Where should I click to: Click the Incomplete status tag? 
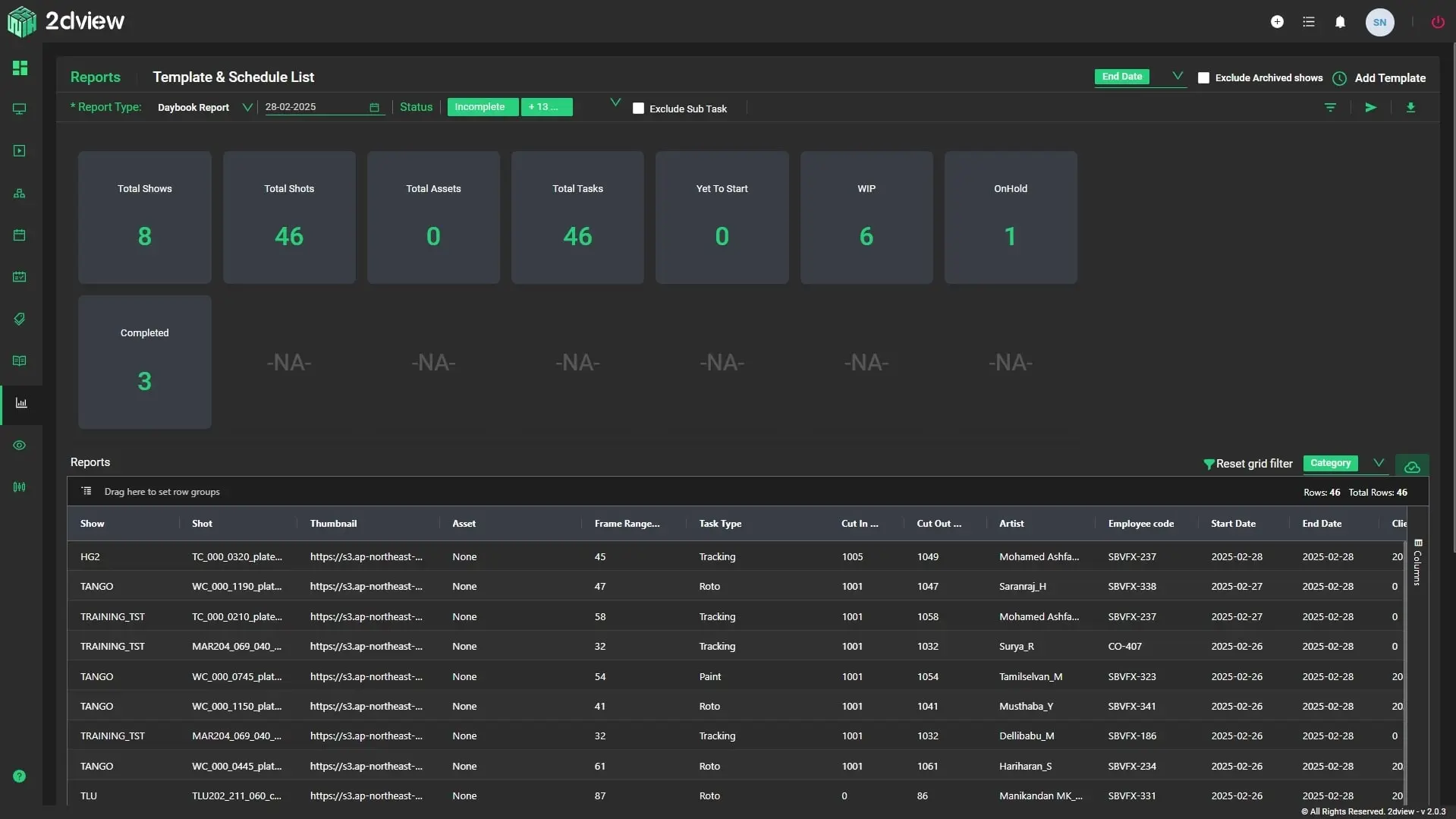coord(483,107)
